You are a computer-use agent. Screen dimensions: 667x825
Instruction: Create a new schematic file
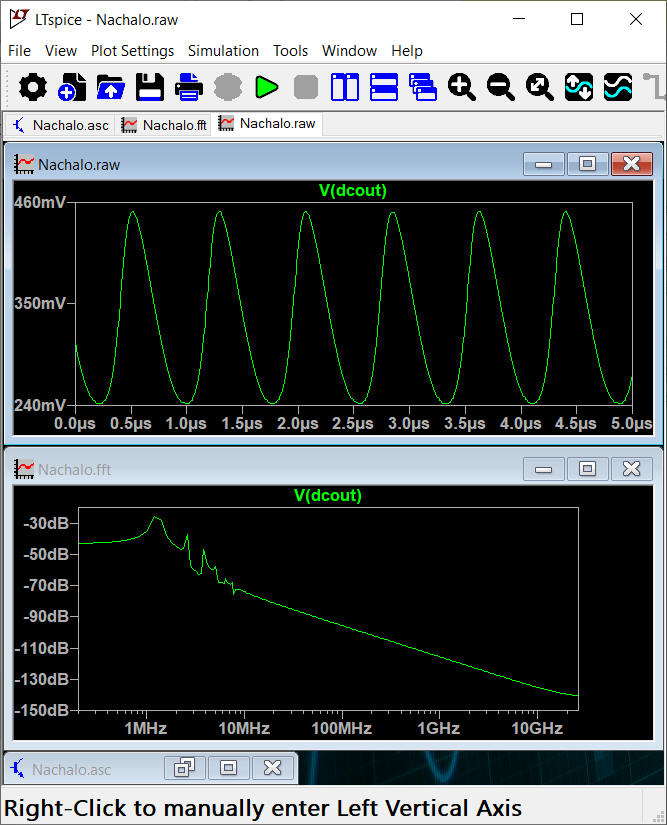point(72,87)
